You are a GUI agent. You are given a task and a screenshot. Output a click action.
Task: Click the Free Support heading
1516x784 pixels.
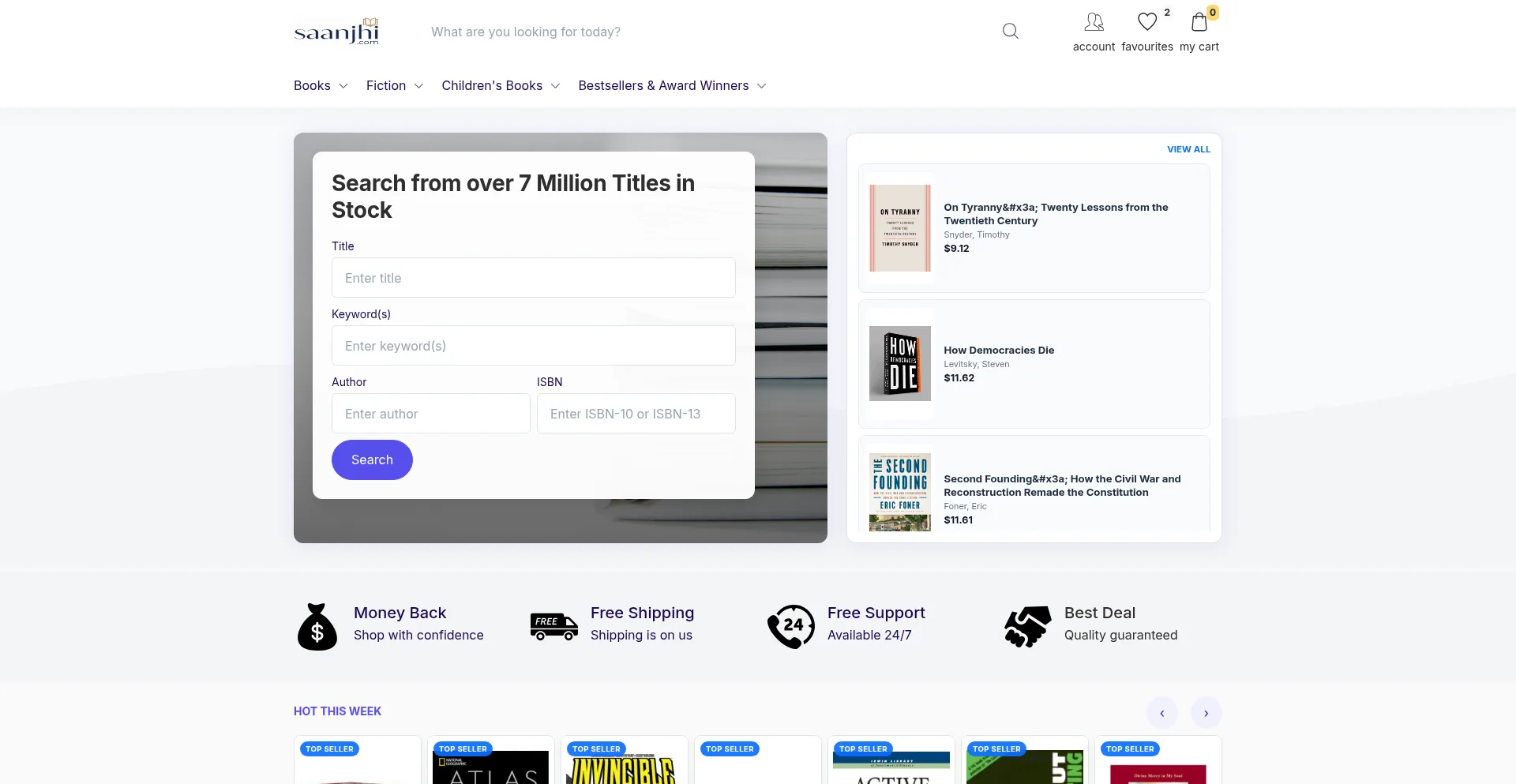(876, 613)
